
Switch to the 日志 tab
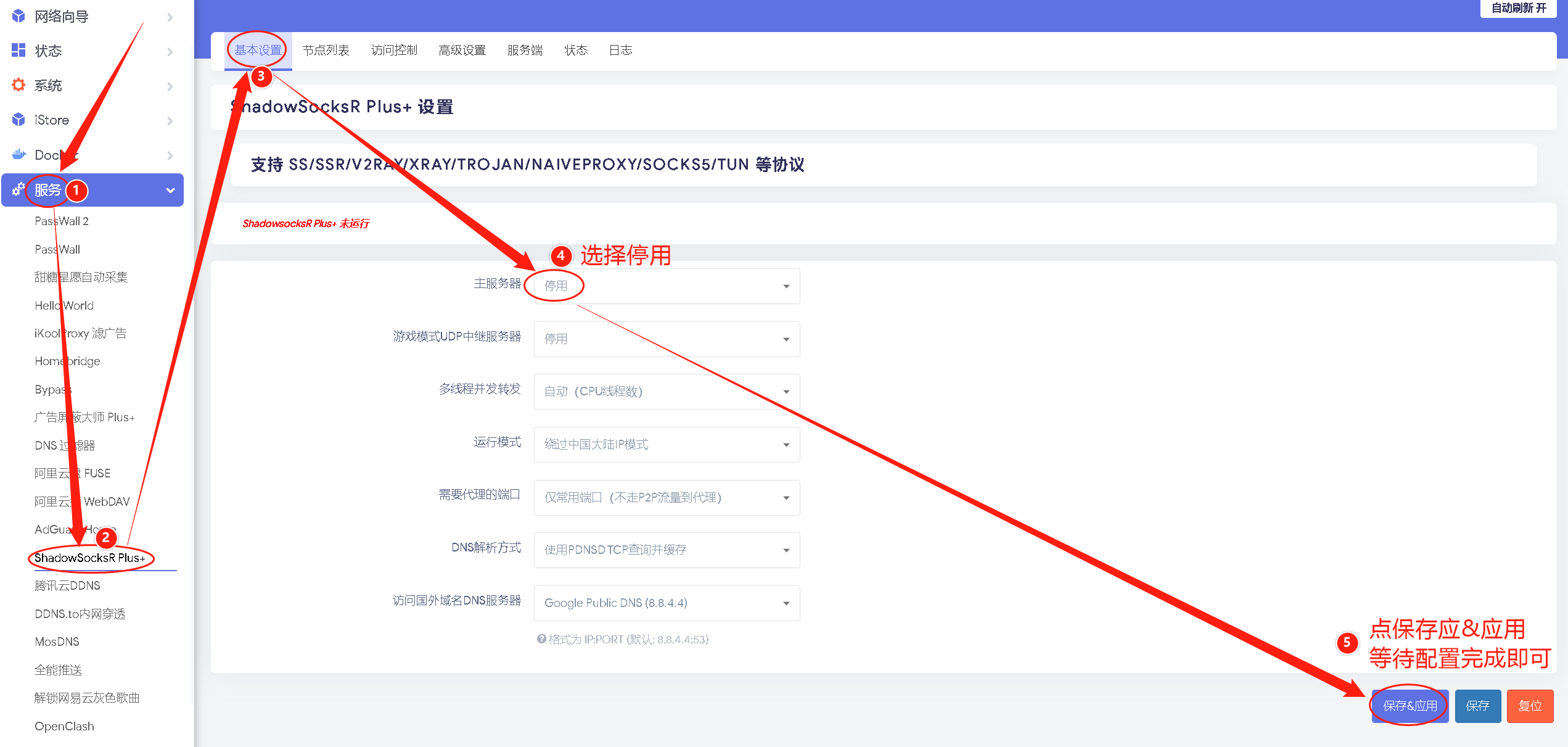(620, 51)
